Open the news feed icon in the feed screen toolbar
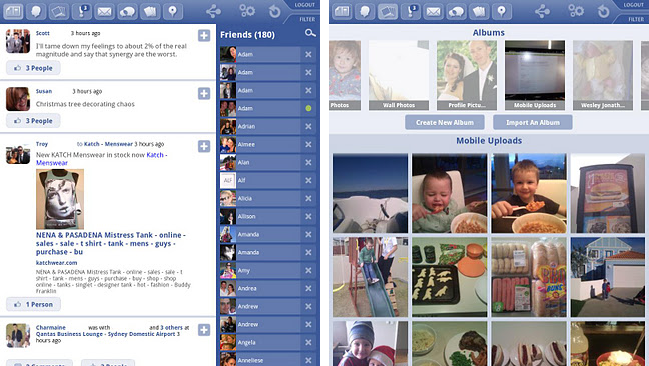 [13, 11]
